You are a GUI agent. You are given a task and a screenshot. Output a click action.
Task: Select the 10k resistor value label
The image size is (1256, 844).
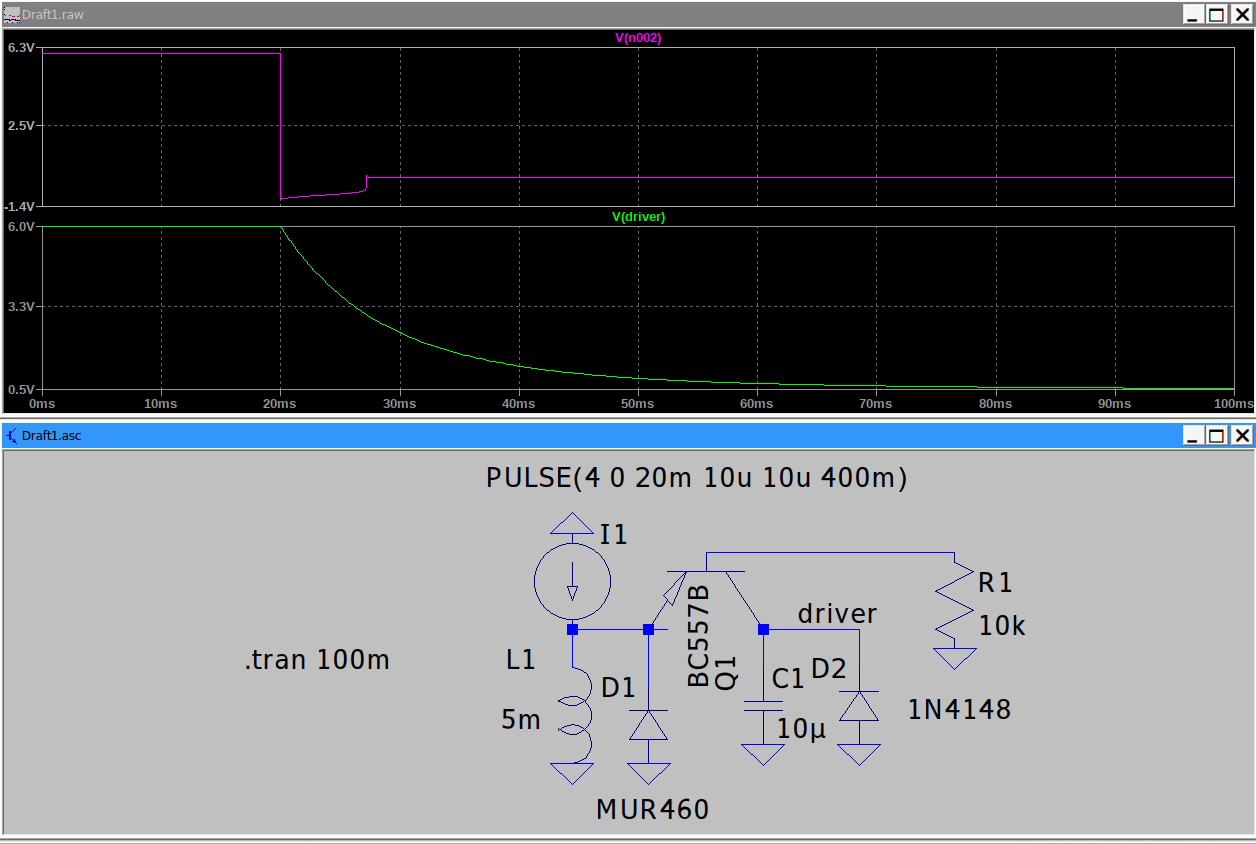pos(1002,627)
